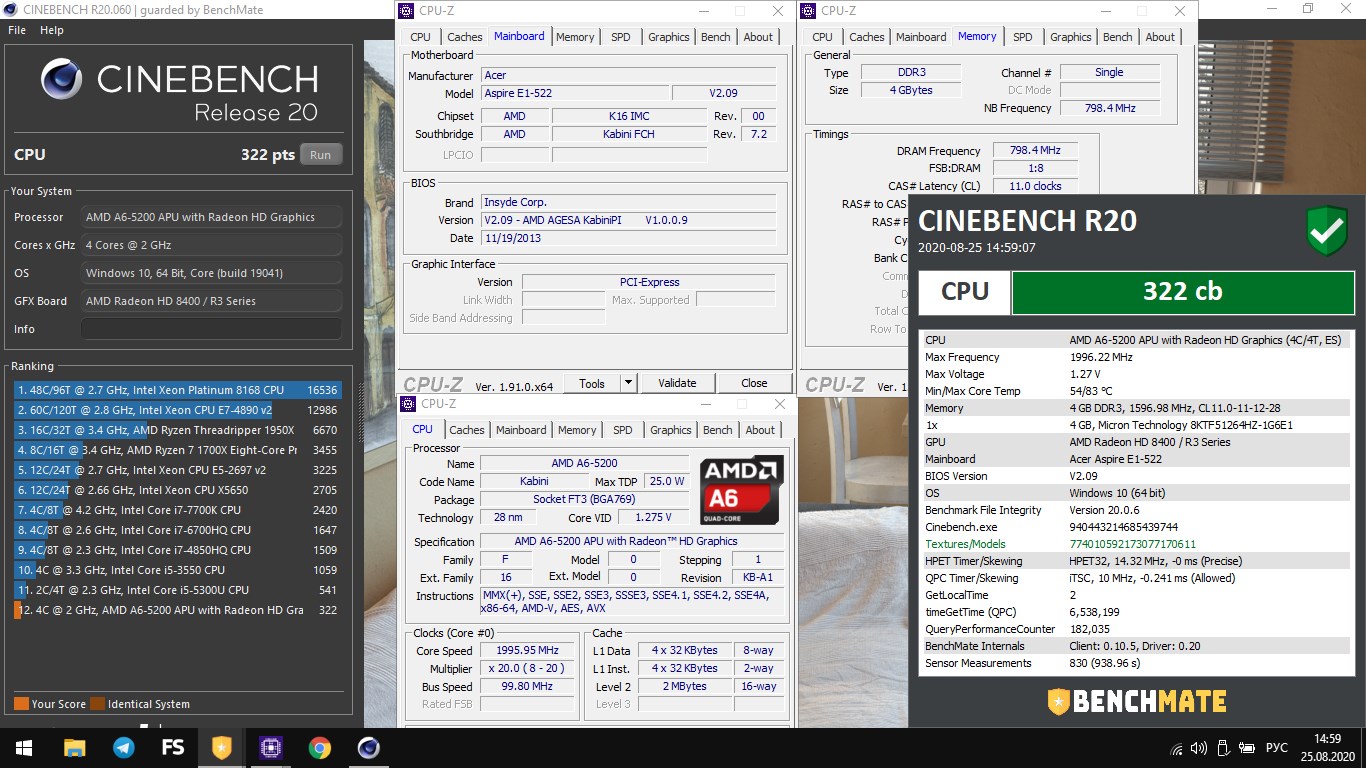Open BenchMate shield icon on taskbar
The height and width of the screenshot is (768, 1366).
pyautogui.click(x=221, y=747)
